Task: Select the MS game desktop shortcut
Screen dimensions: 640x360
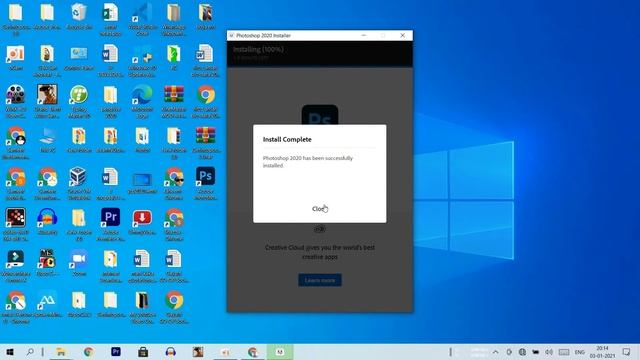Action: tap(47, 263)
